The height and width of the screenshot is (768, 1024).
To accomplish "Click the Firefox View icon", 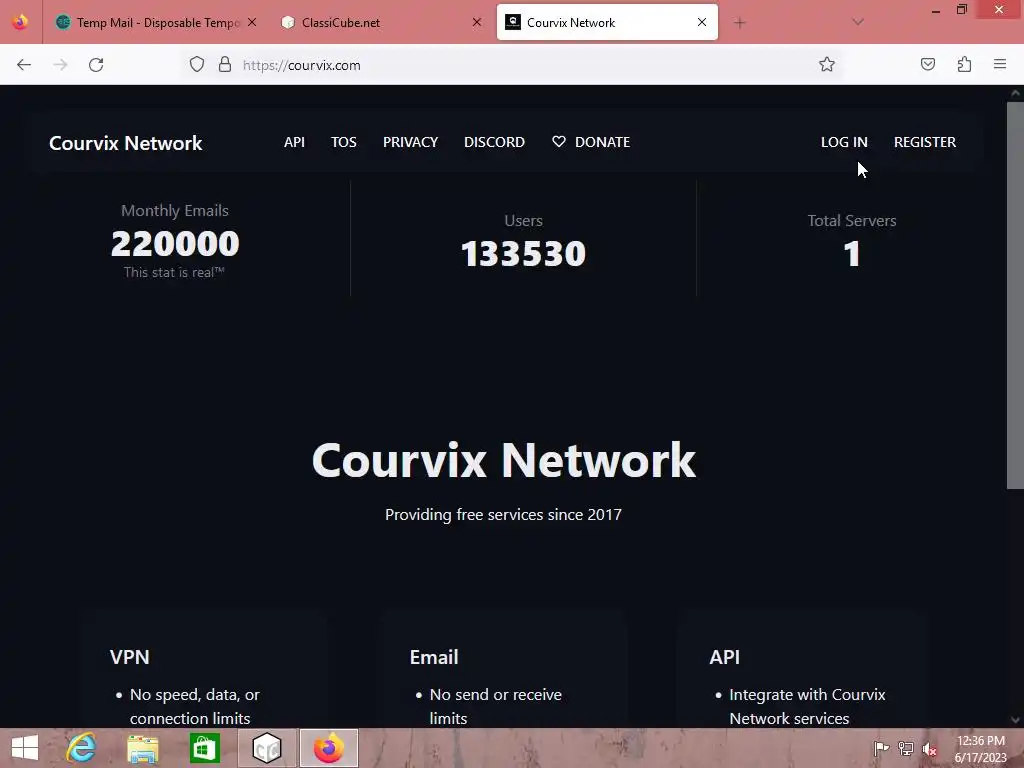I will coord(20,22).
